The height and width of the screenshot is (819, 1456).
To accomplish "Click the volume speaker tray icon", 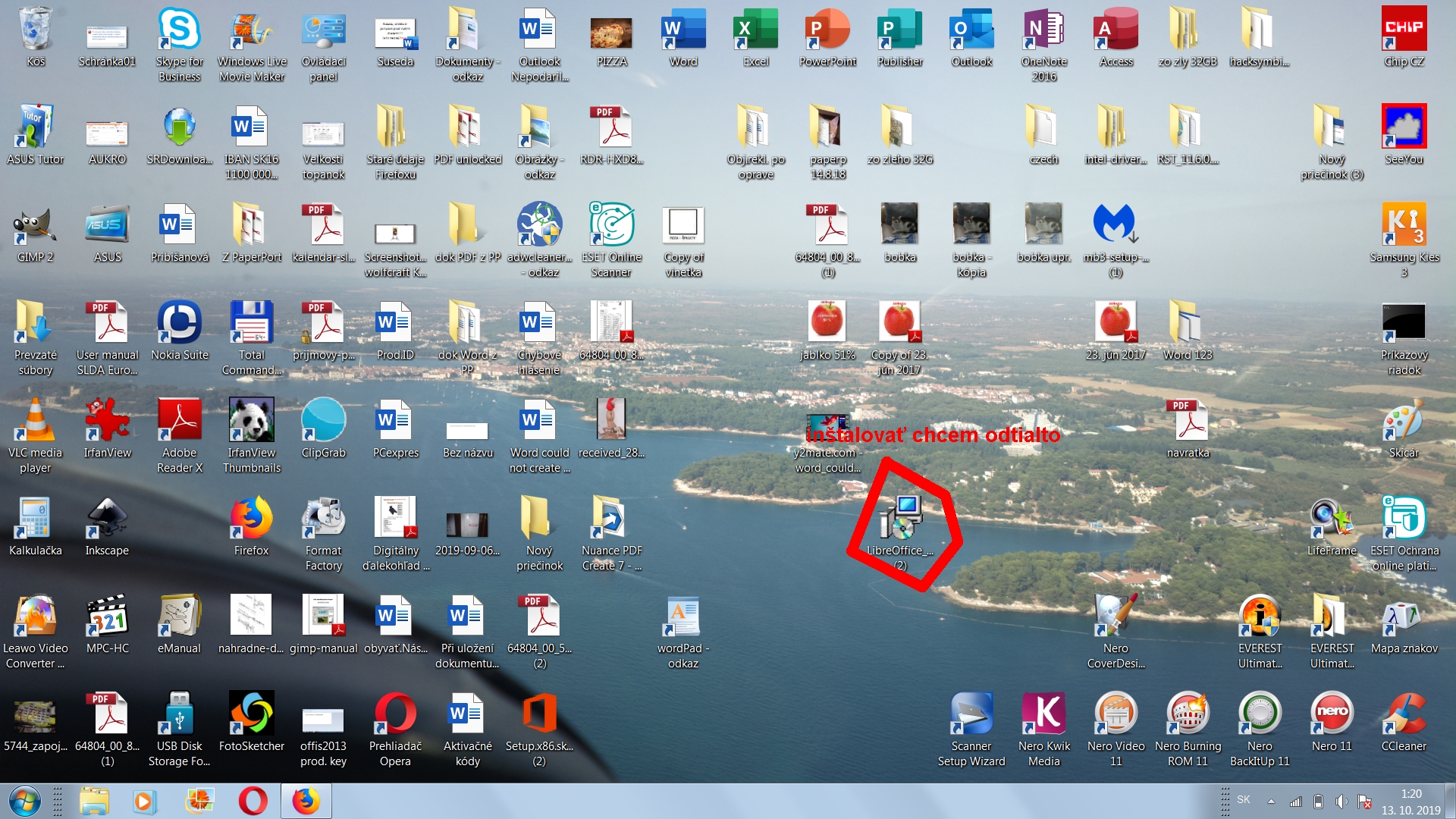I will click(x=1341, y=802).
